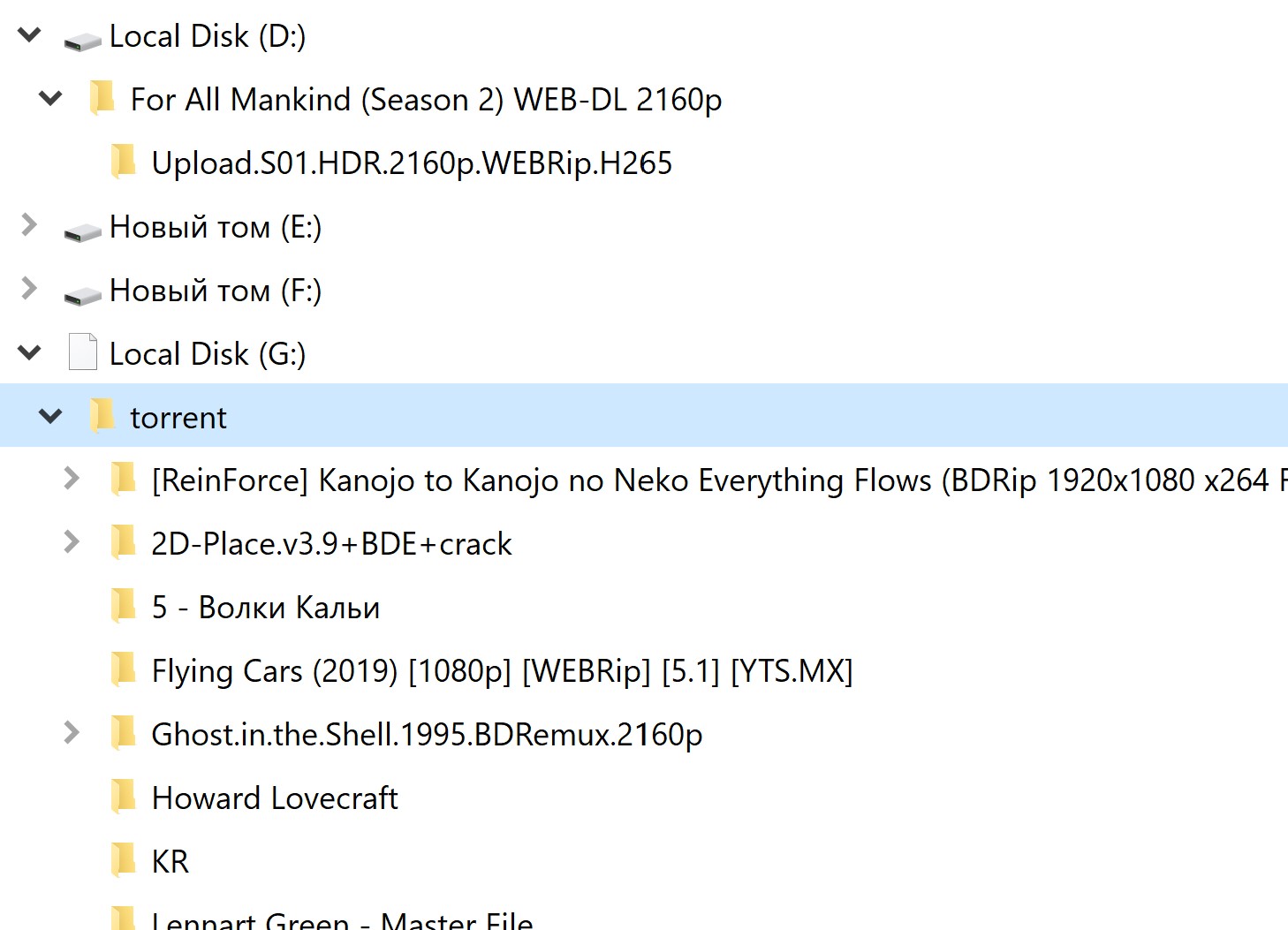Expand the 2D-Place.v3.9+BDE+crack folder
Image resolution: width=1288 pixels, height=930 pixels.
(x=72, y=542)
